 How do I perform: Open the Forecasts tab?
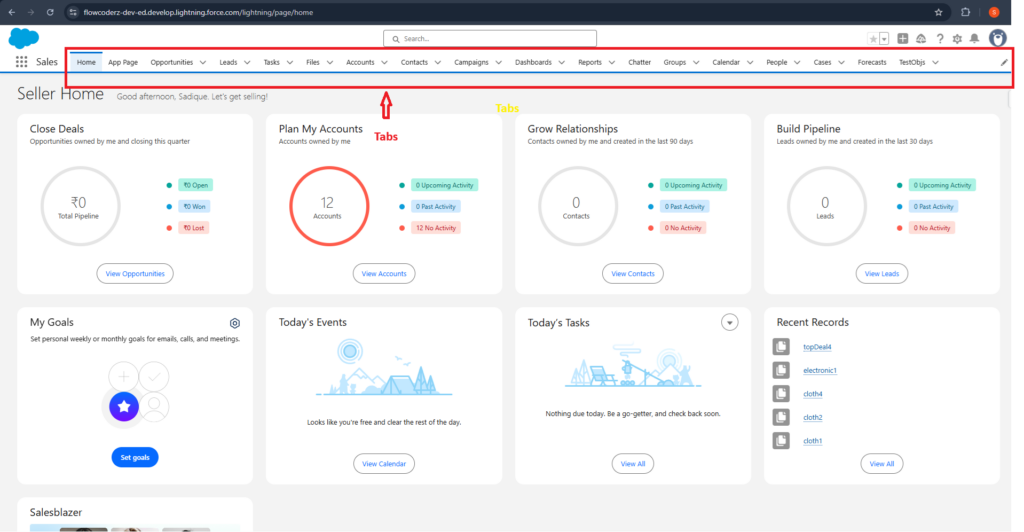[x=871, y=62]
